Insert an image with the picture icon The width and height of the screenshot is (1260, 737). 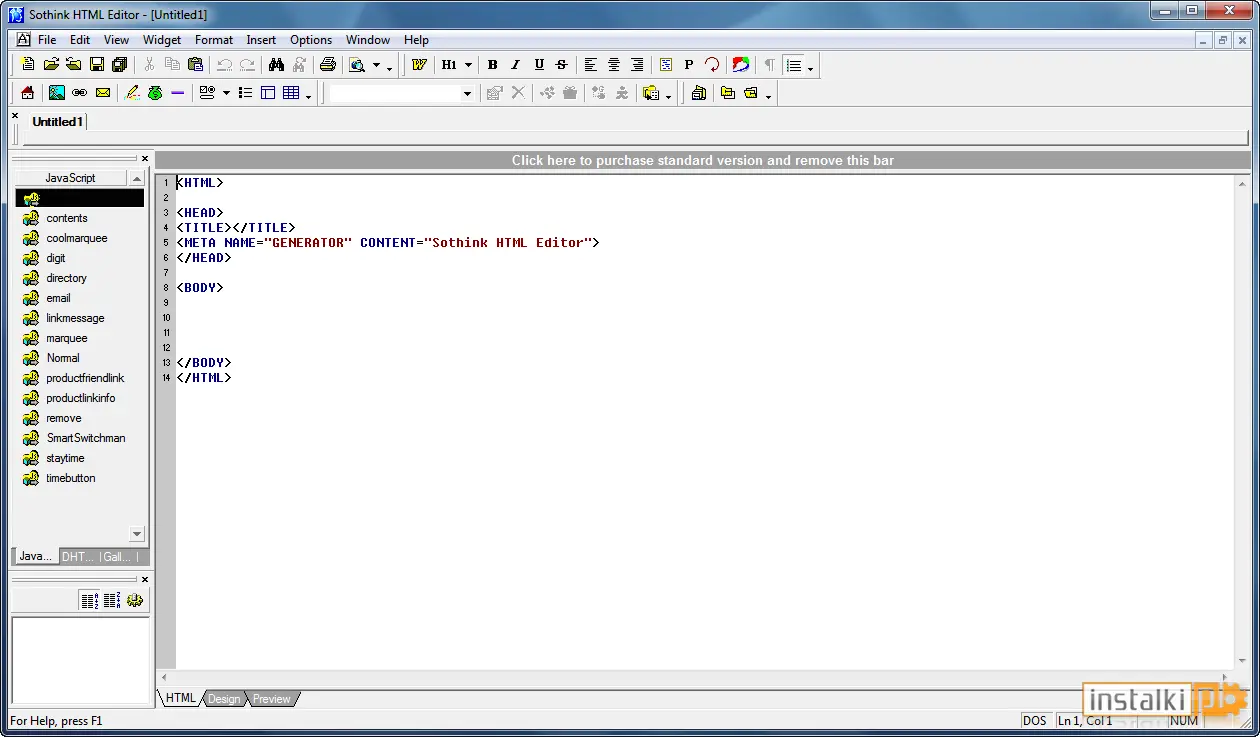click(57, 93)
